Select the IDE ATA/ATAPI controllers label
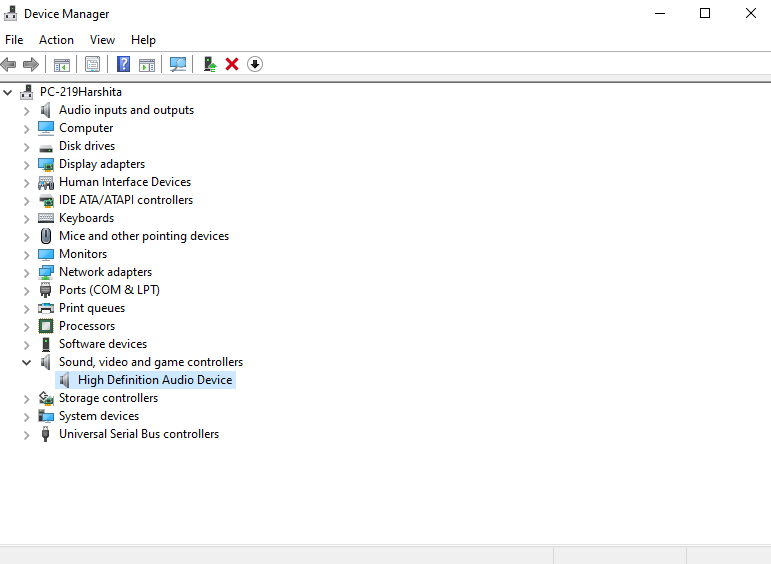This screenshot has width=771, height=564. tap(126, 200)
